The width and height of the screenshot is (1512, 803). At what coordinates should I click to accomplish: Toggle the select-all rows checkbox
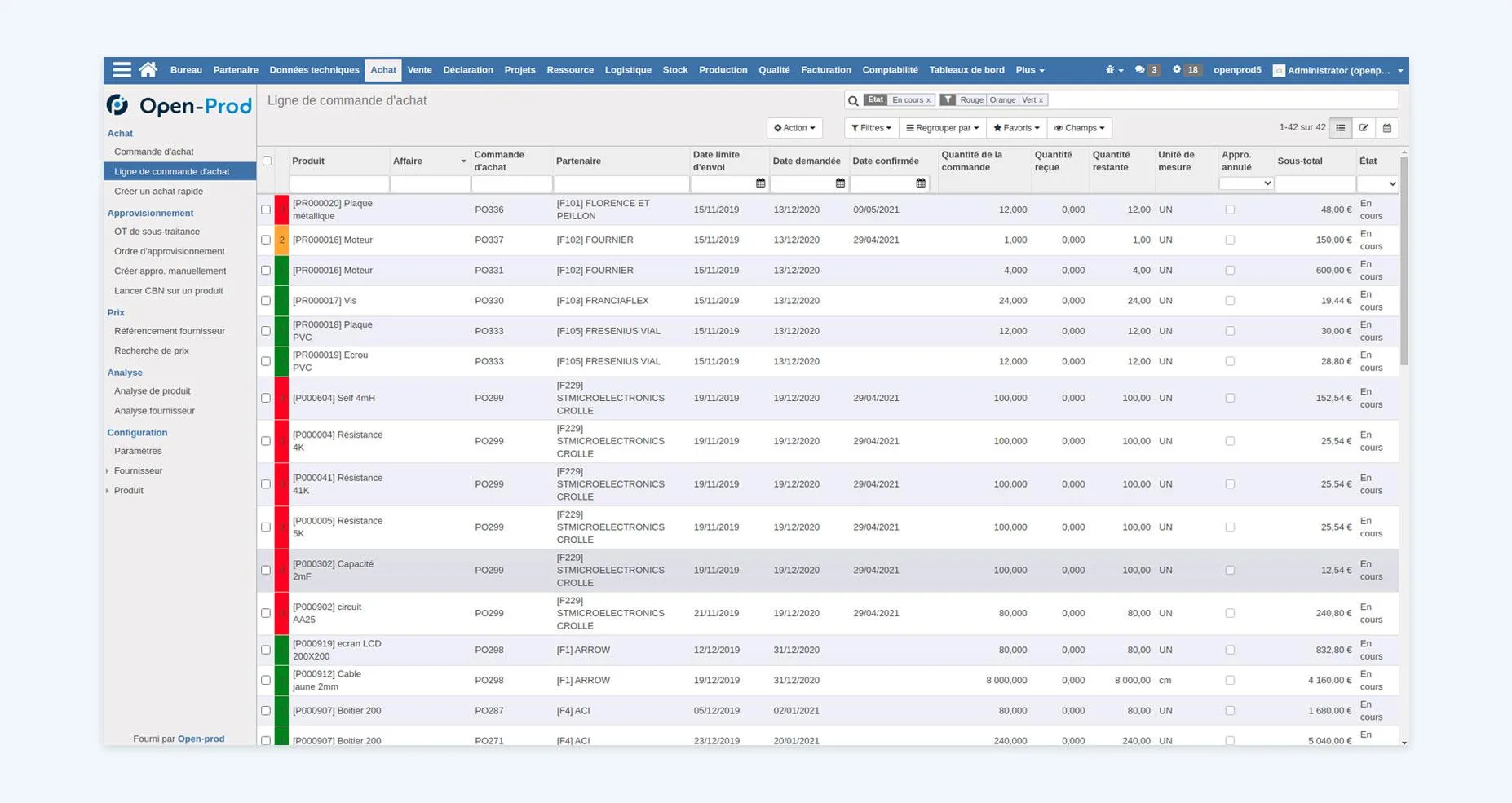pos(267,161)
